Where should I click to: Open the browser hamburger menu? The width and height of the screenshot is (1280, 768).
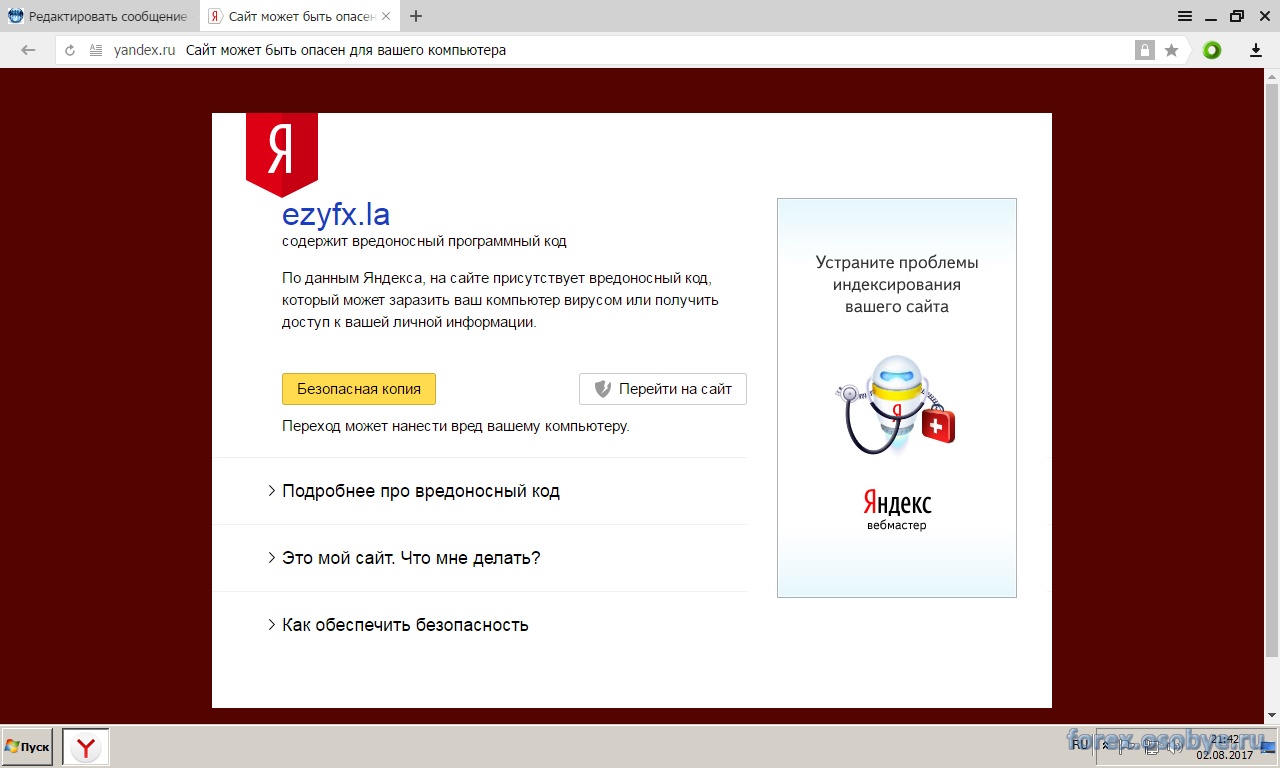[1185, 16]
